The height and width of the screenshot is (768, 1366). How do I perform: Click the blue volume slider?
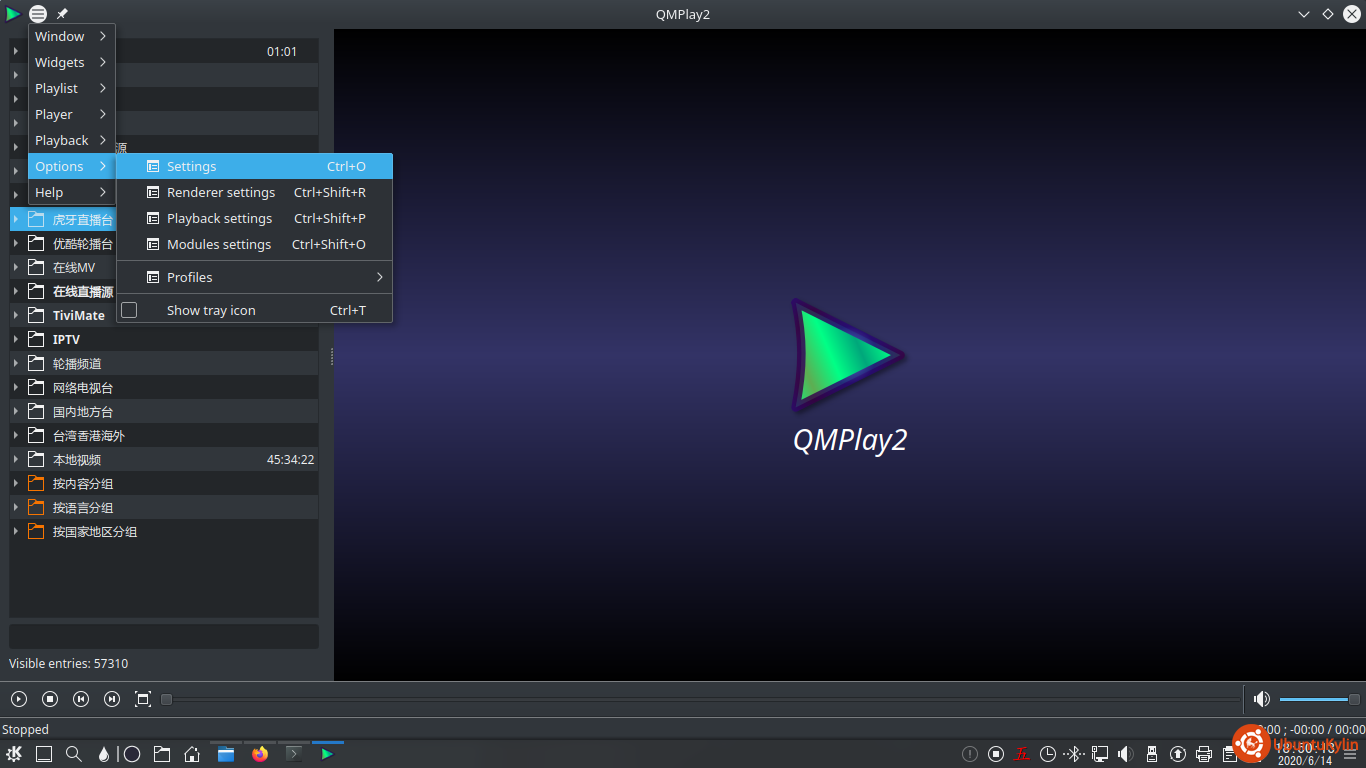click(1319, 699)
